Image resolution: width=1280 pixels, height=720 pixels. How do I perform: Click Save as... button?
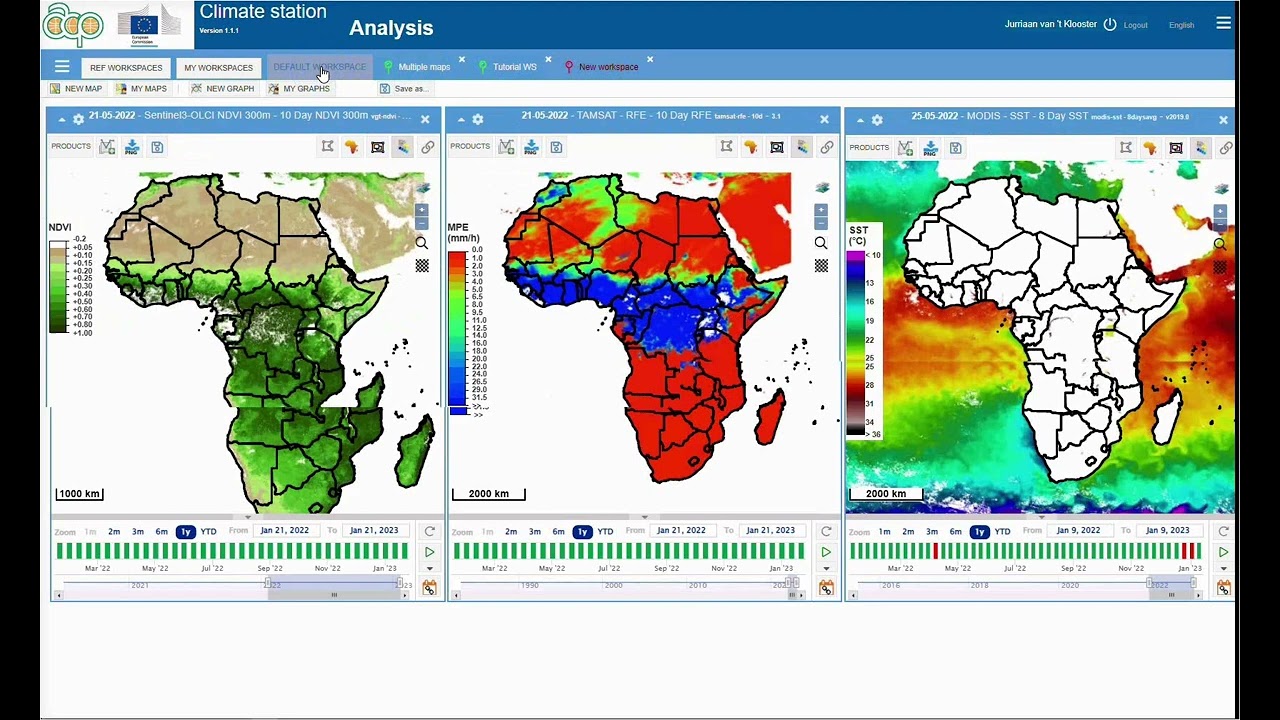(x=403, y=89)
